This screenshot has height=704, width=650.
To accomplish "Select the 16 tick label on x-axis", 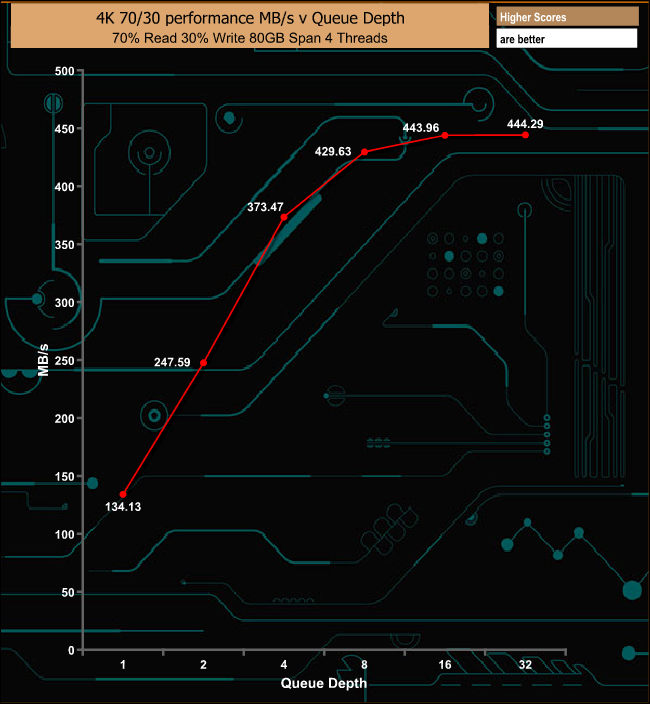I will 445,665.
